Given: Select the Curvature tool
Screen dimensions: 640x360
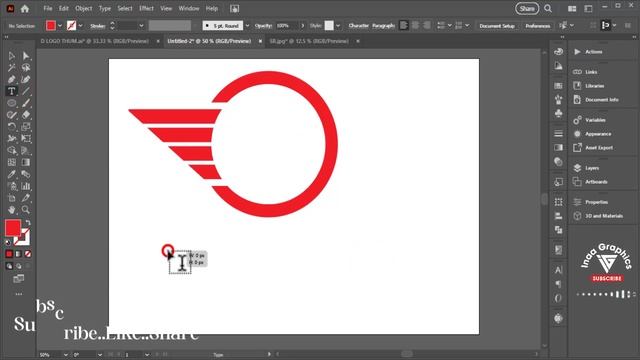Looking at the screenshot, I should (26, 80).
